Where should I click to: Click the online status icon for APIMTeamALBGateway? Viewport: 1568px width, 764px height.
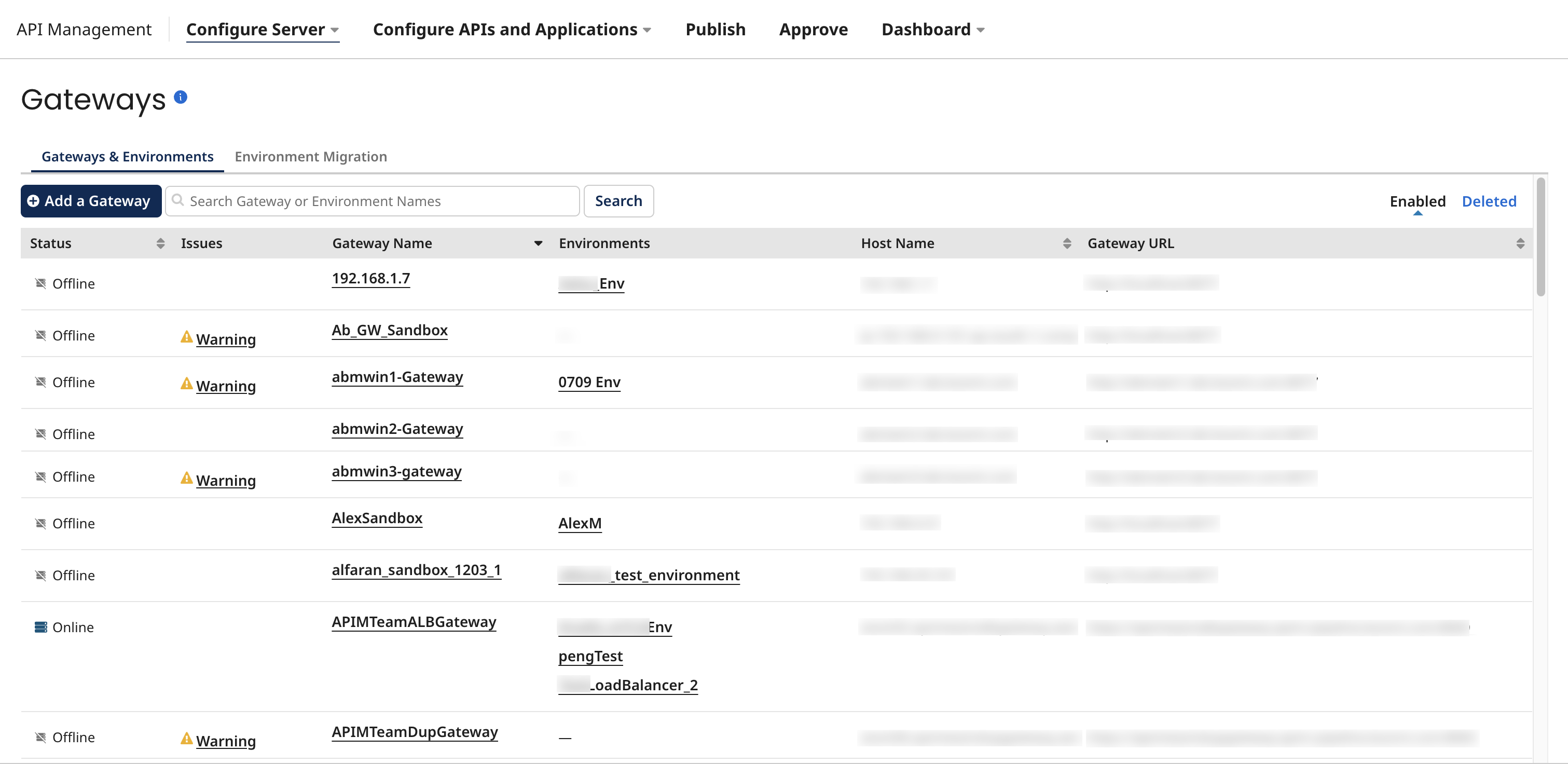point(40,626)
